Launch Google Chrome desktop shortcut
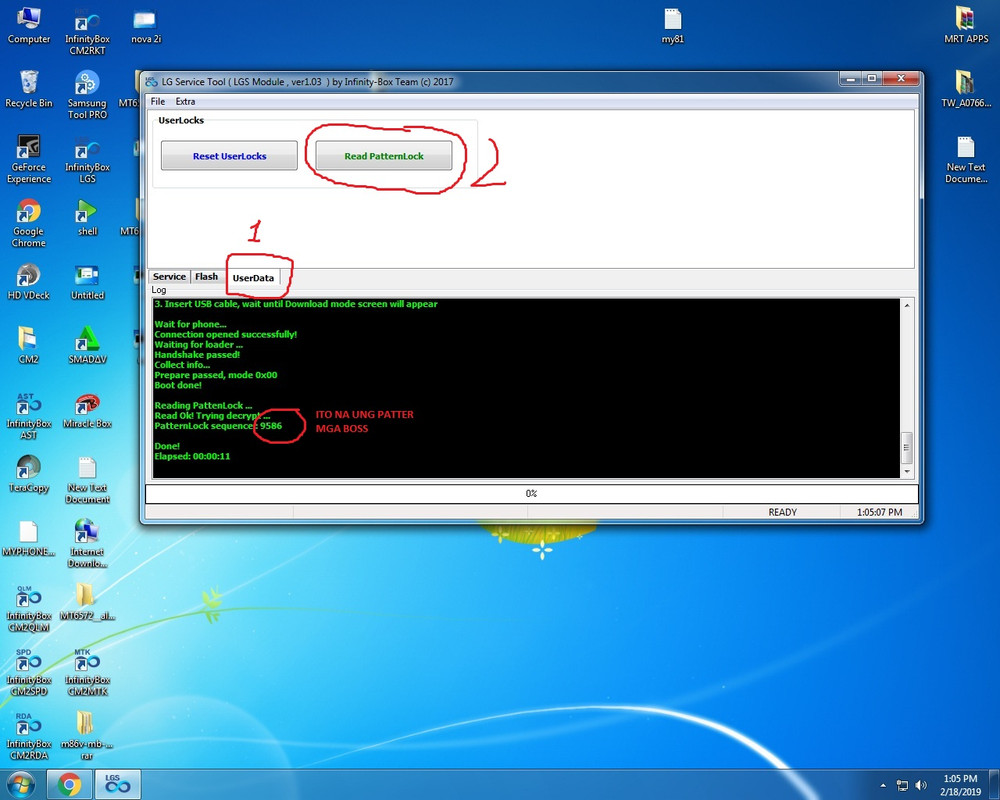This screenshot has width=1000, height=800. pos(29,223)
